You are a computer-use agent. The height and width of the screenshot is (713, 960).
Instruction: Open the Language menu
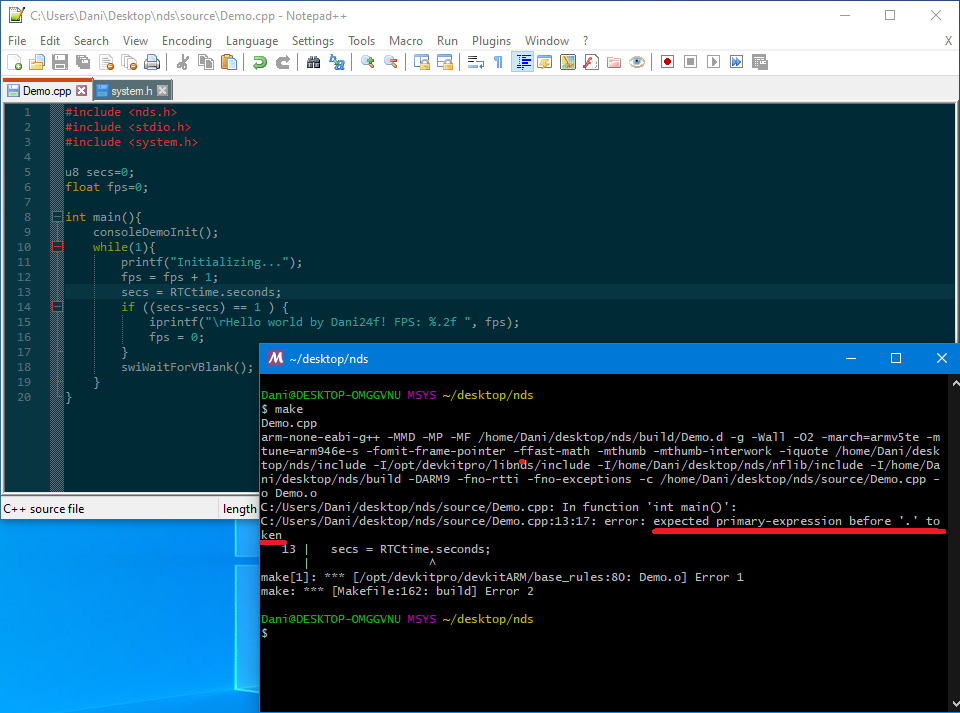(x=252, y=40)
